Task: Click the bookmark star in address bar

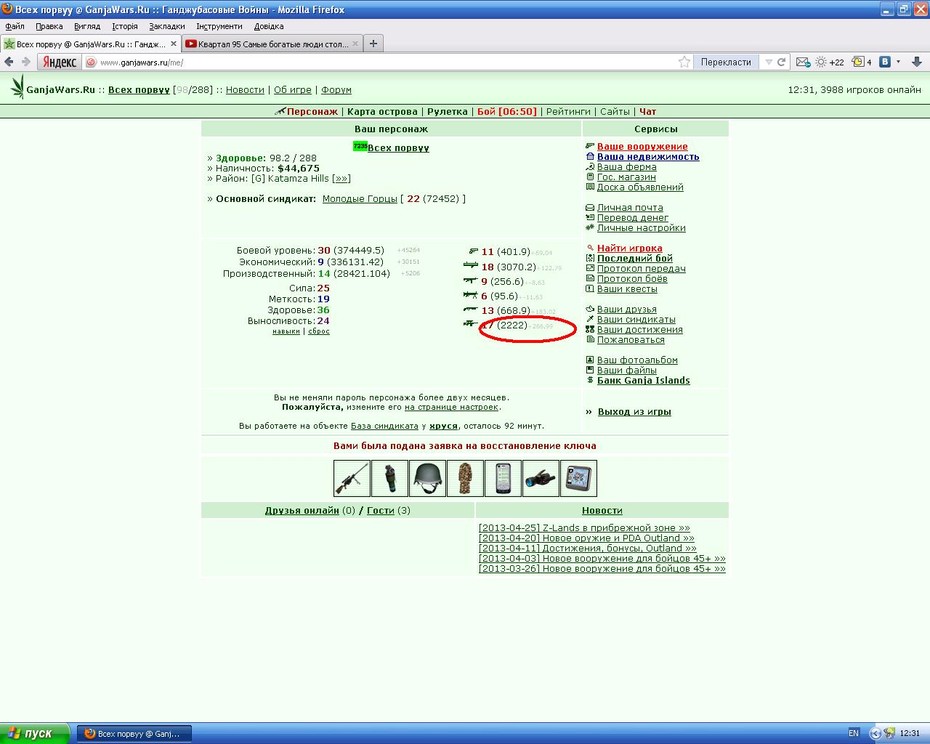Action: 684,62
